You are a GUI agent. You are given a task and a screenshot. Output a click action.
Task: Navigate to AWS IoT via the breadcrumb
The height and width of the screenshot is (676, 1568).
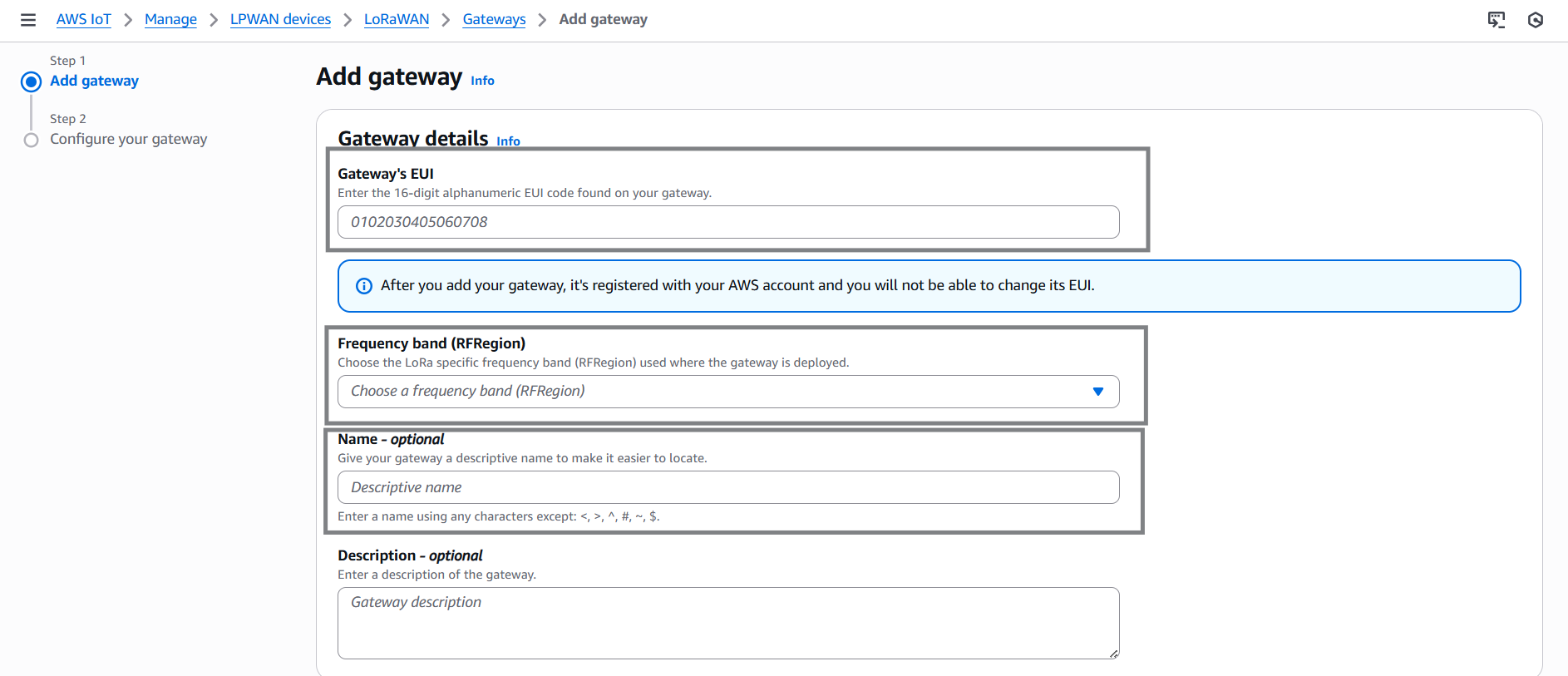pyautogui.click(x=83, y=19)
